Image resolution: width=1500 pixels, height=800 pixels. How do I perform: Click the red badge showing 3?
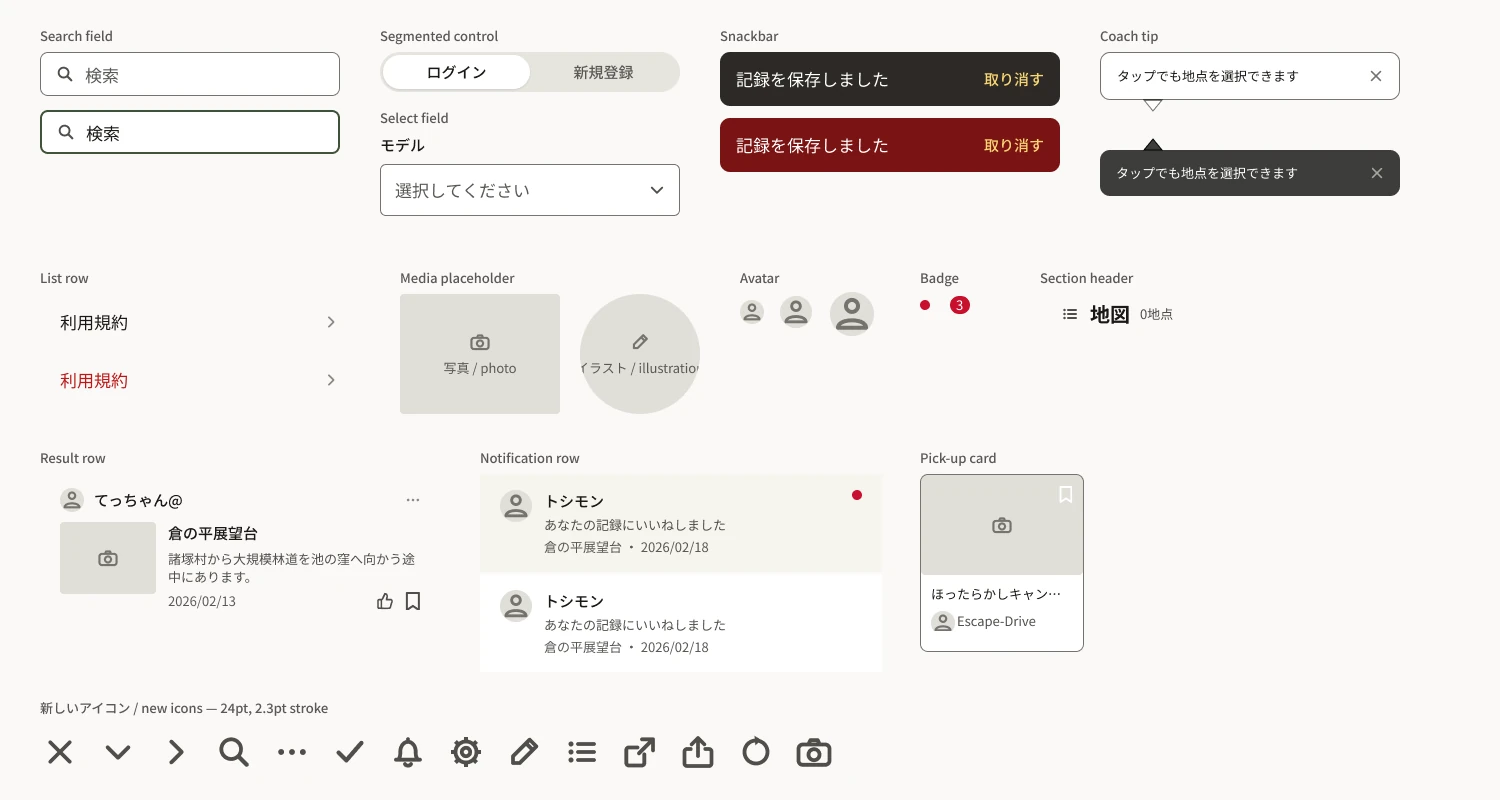(x=960, y=305)
